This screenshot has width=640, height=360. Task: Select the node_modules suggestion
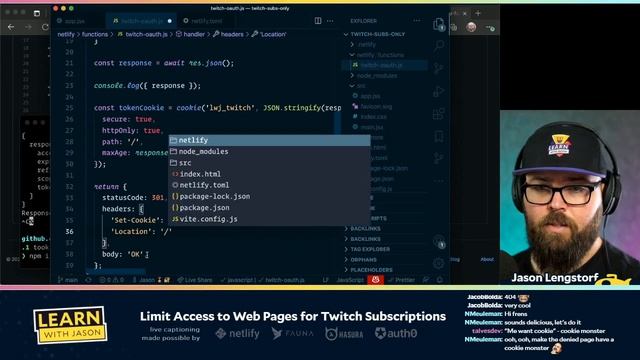pos(269,151)
